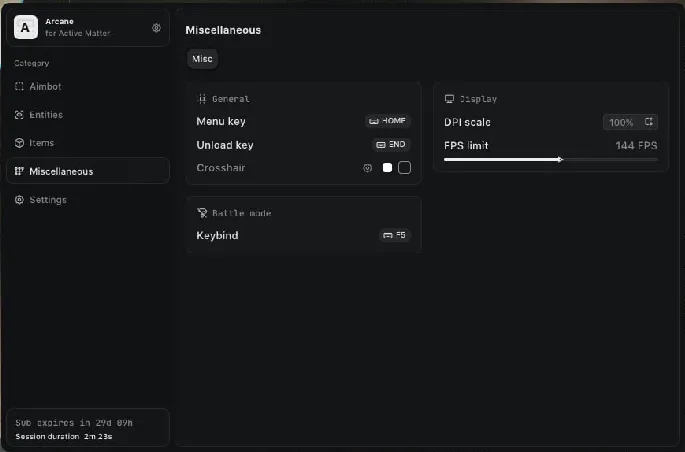Click the Arcane "A" logo
Image resolution: width=685 pixels, height=452 pixels.
25,29
